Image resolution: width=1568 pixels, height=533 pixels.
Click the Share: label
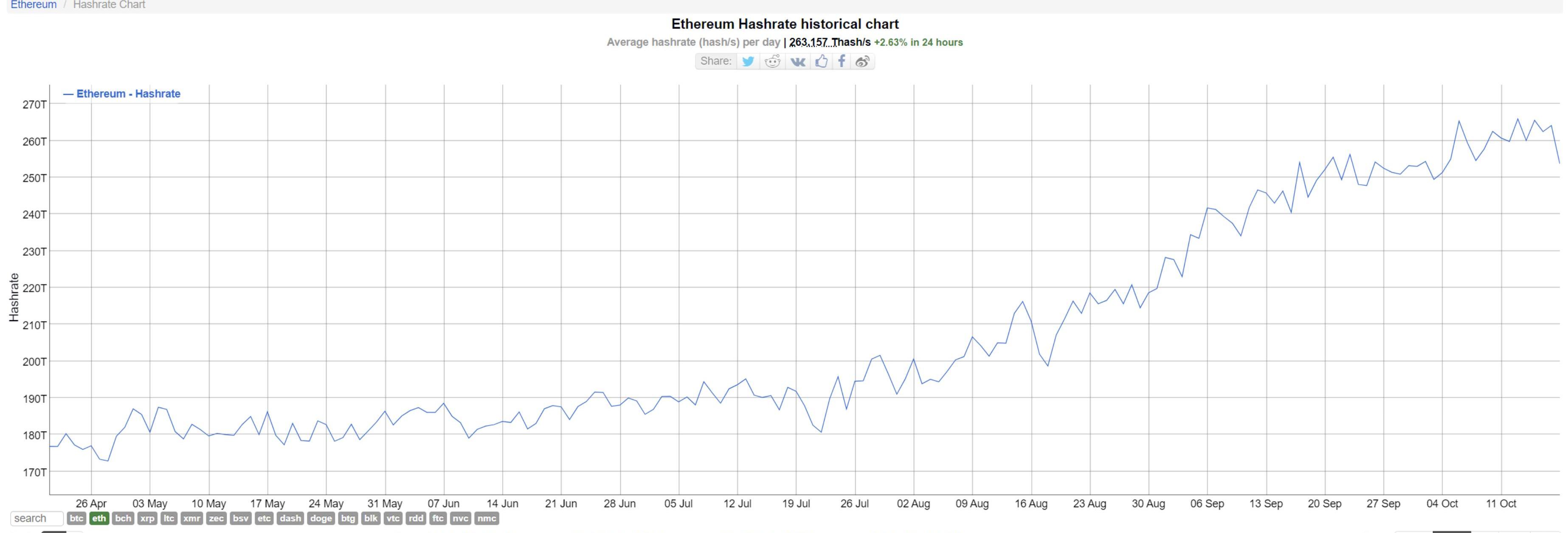coord(716,61)
